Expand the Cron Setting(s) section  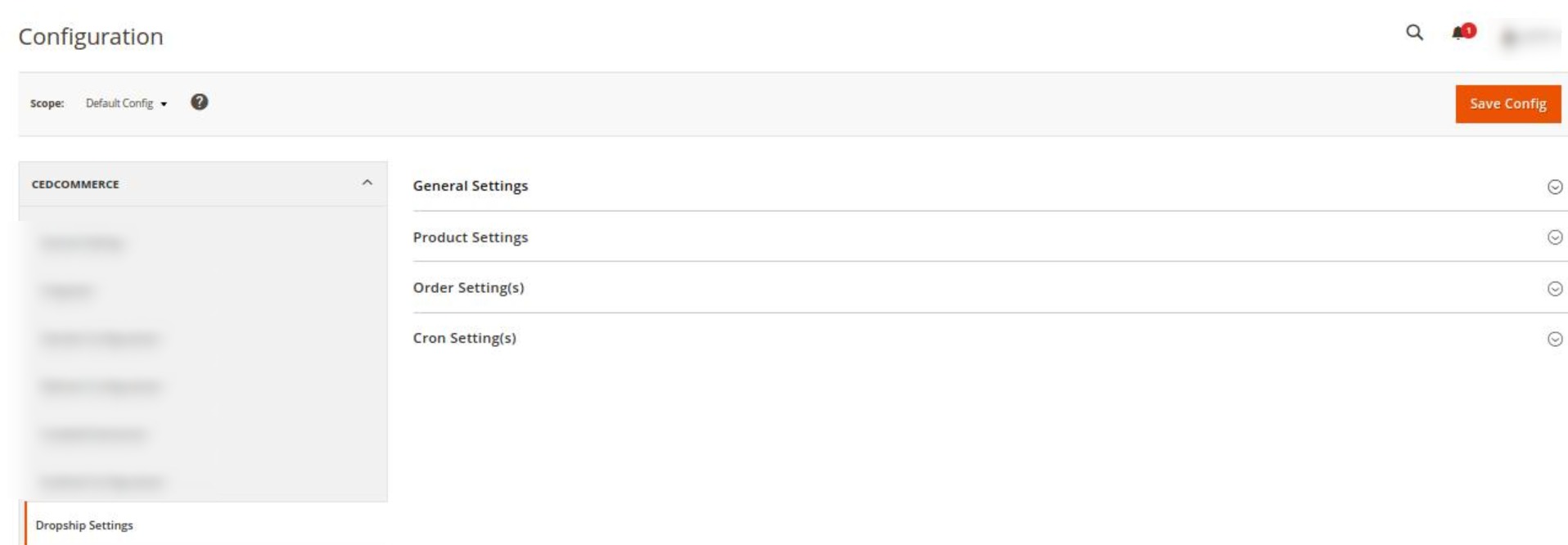989,338
